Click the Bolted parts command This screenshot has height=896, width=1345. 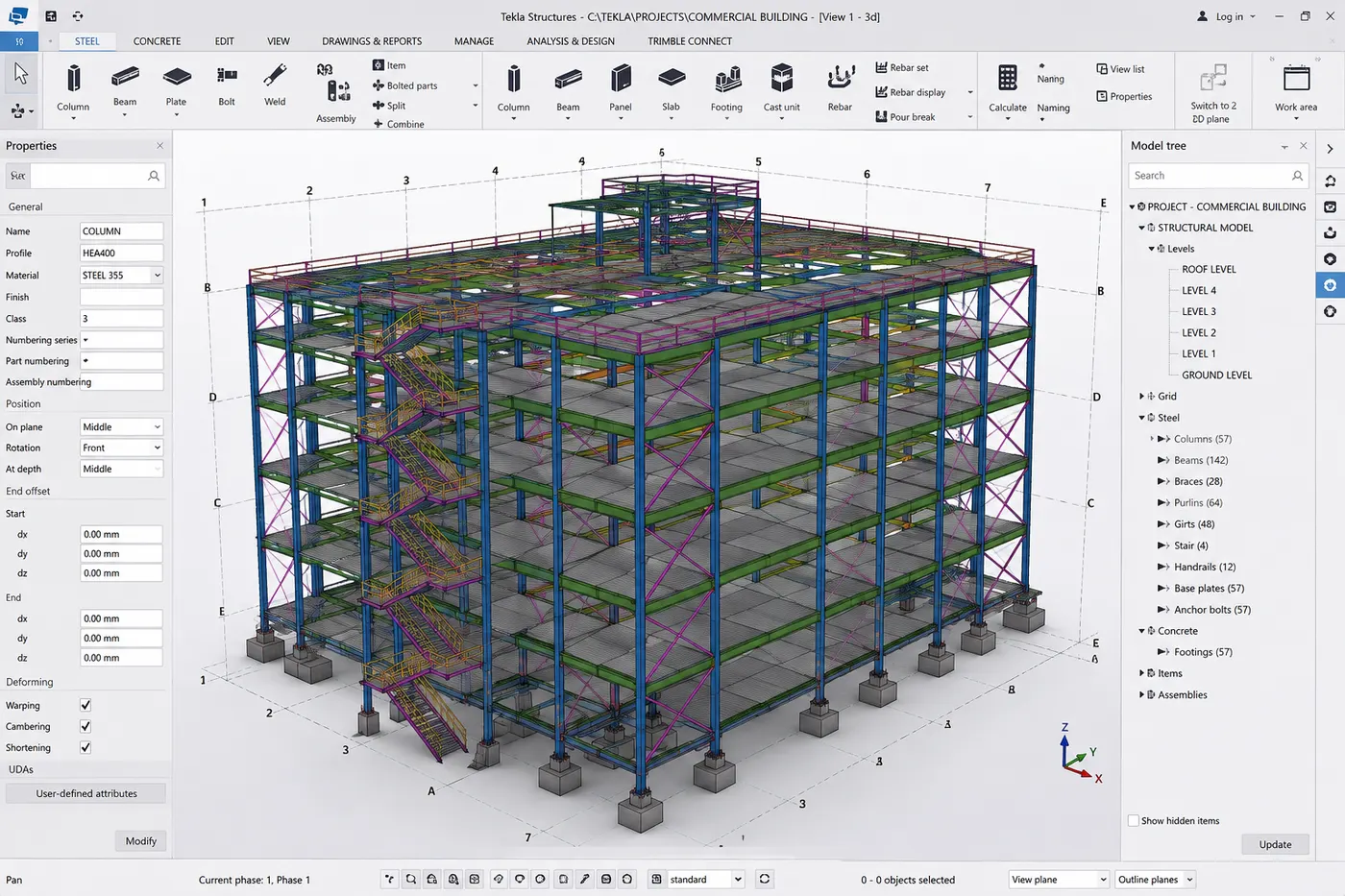point(404,85)
